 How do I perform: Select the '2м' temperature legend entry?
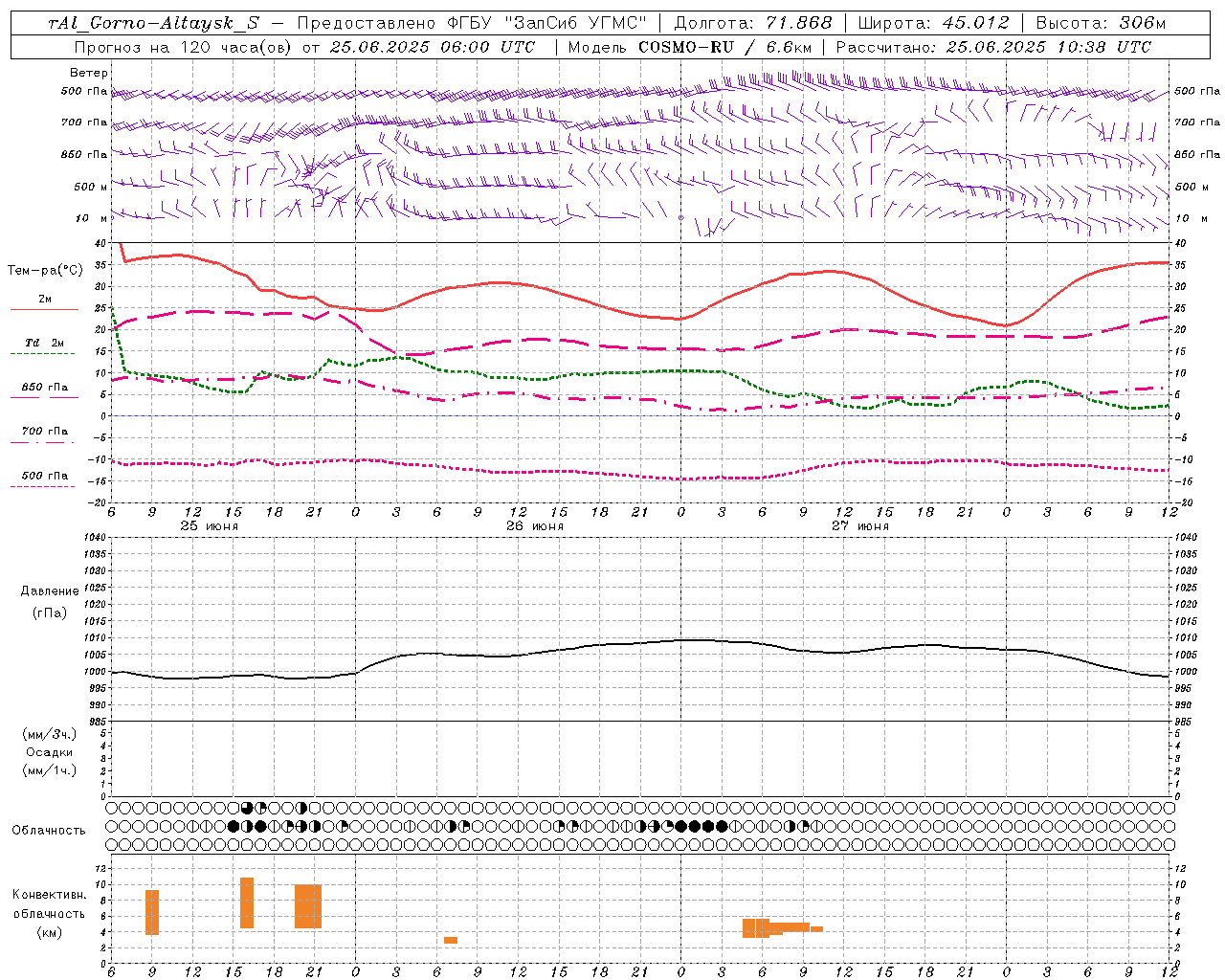[45, 299]
